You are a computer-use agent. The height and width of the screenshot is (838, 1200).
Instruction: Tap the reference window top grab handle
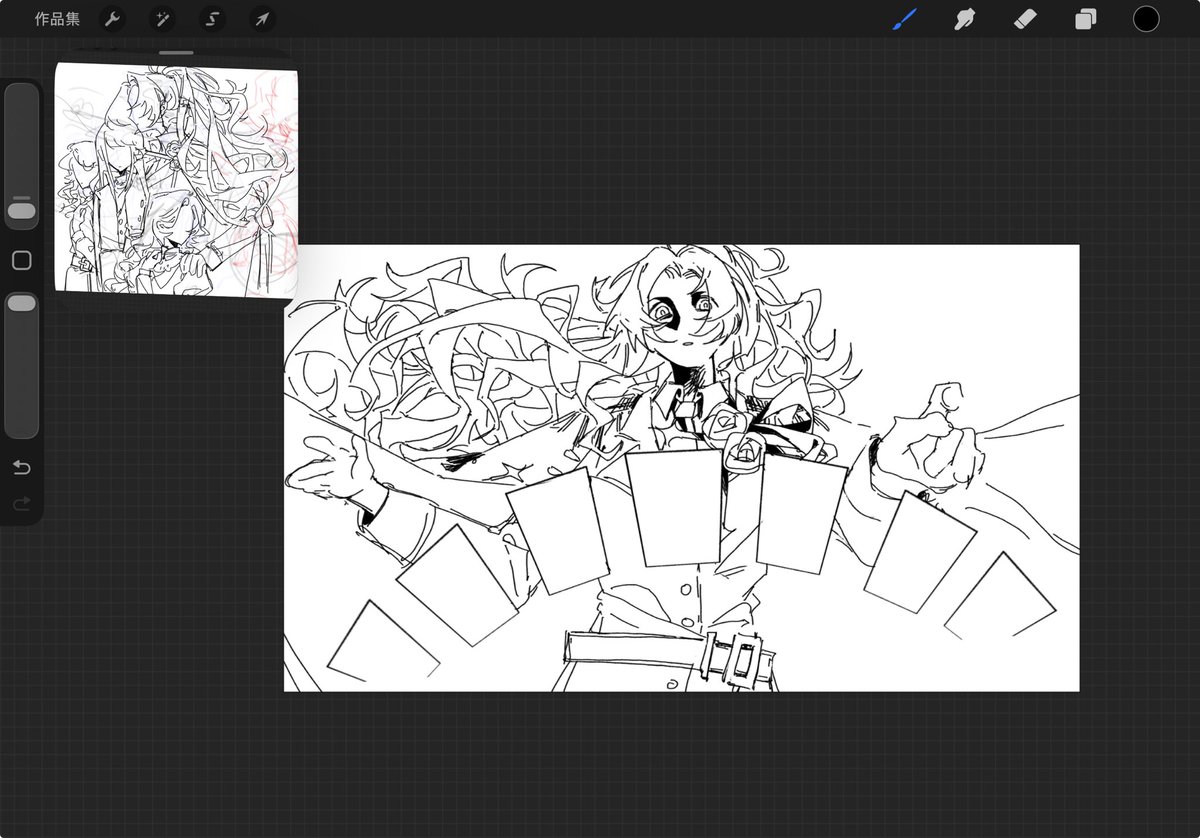(x=176, y=52)
